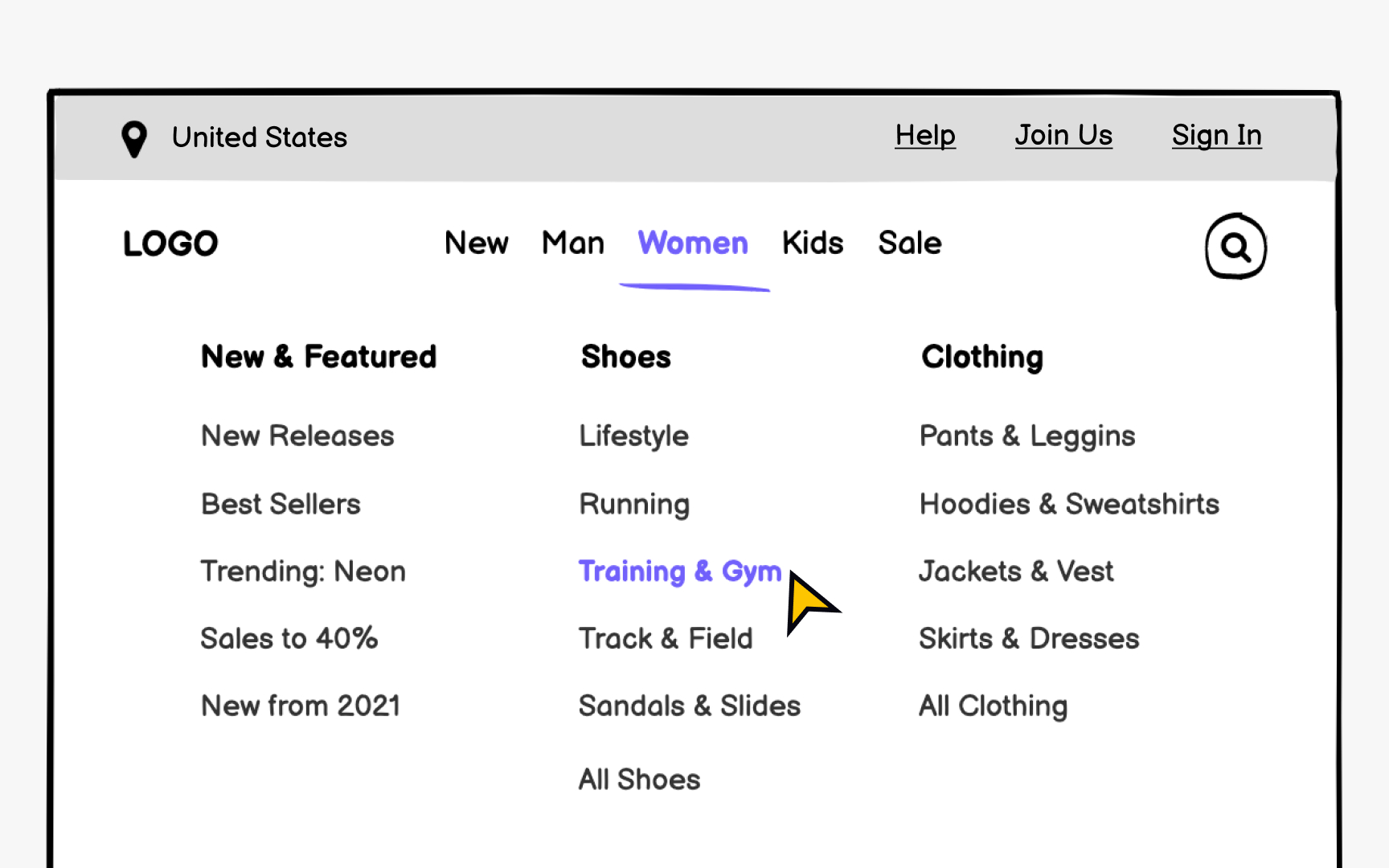Open the Man menu
Screen dimensions: 1389x868
pyautogui.click(x=572, y=243)
